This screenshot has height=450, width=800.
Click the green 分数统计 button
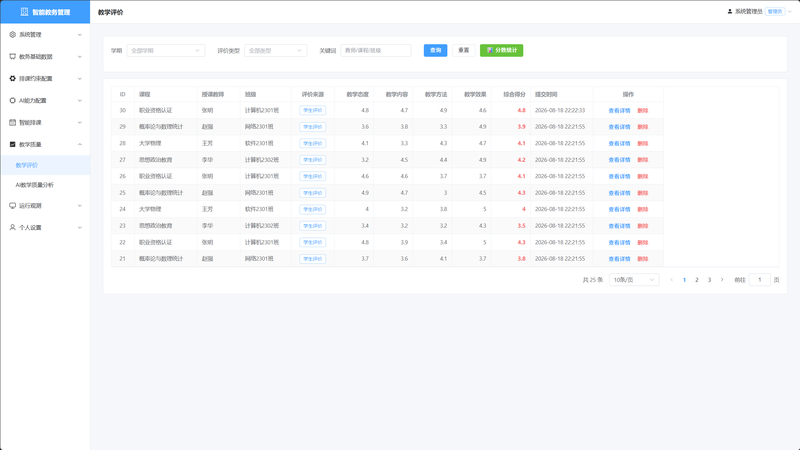502,51
